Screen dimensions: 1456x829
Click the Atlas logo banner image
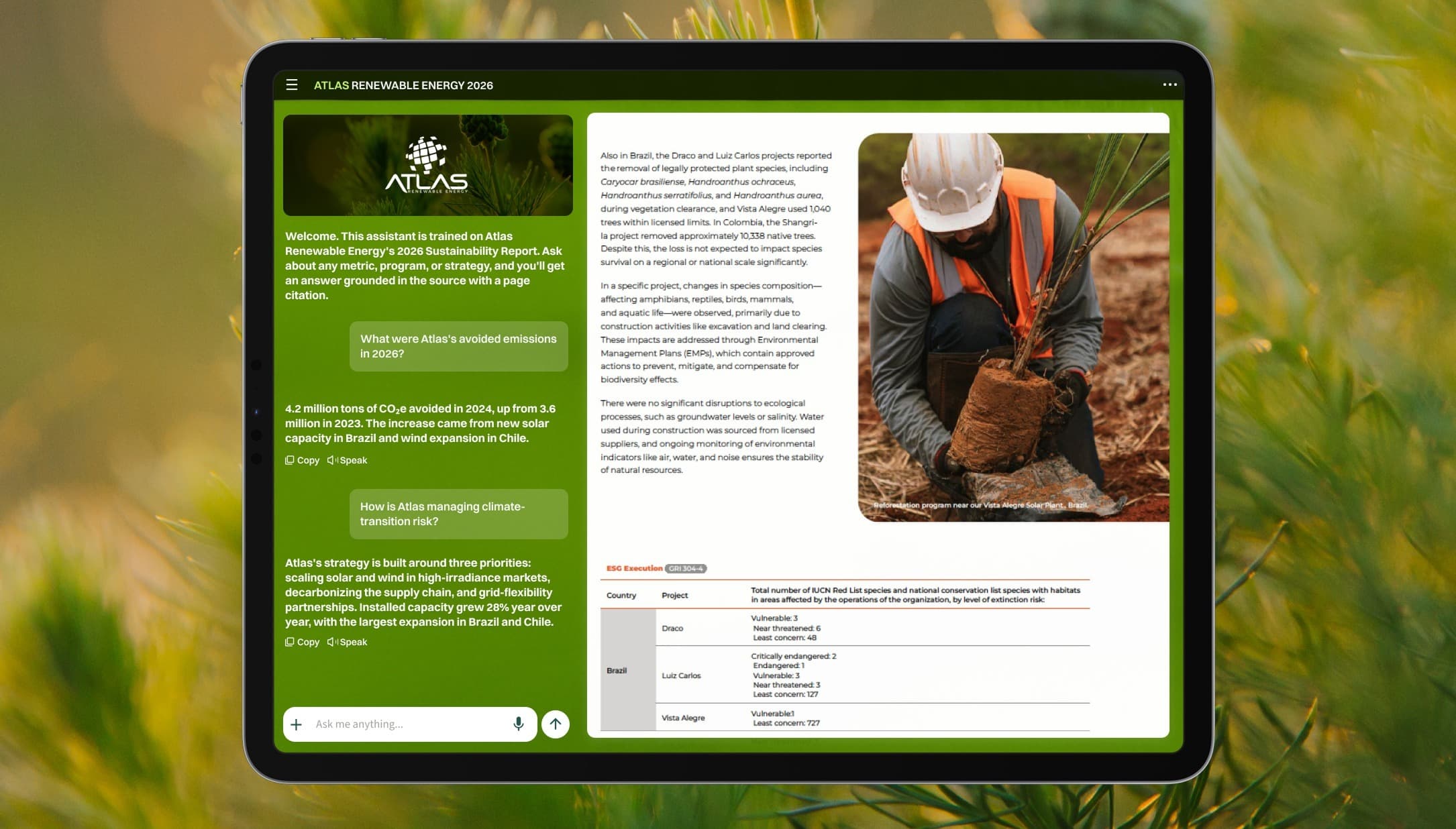[428, 165]
